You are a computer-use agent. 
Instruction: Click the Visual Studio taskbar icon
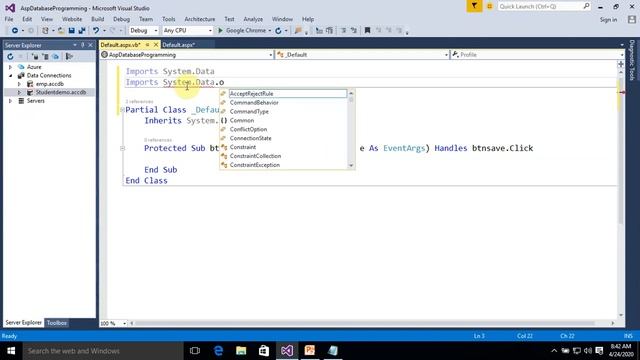tap(287, 351)
